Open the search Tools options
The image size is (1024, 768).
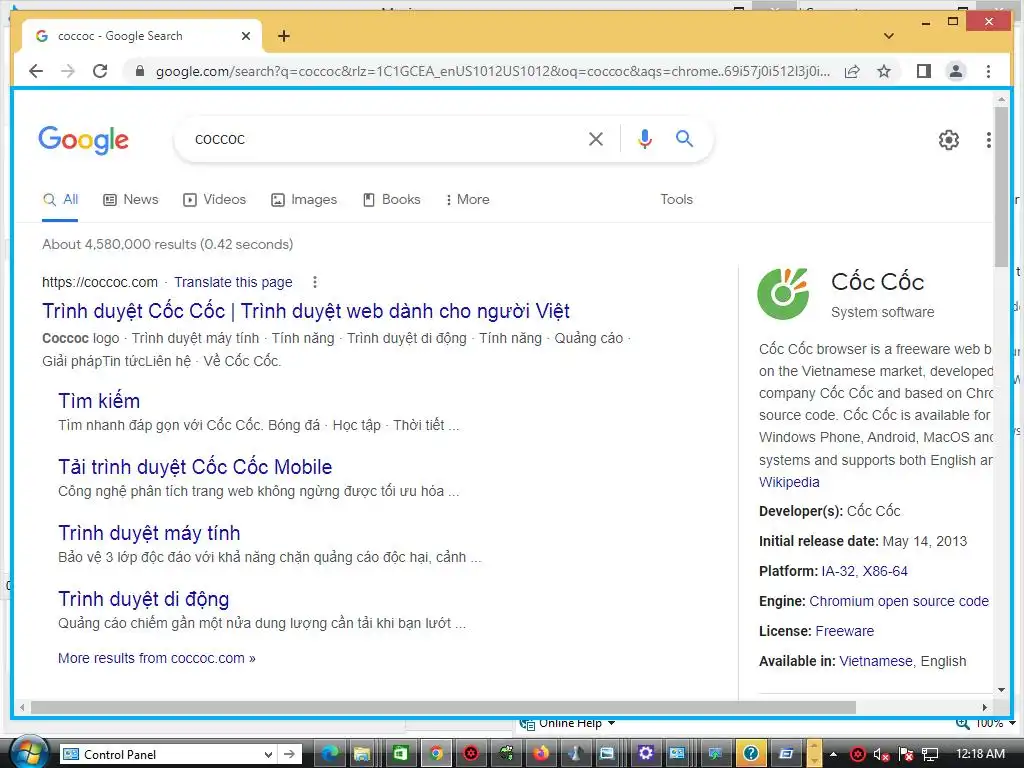pyautogui.click(x=676, y=200)
